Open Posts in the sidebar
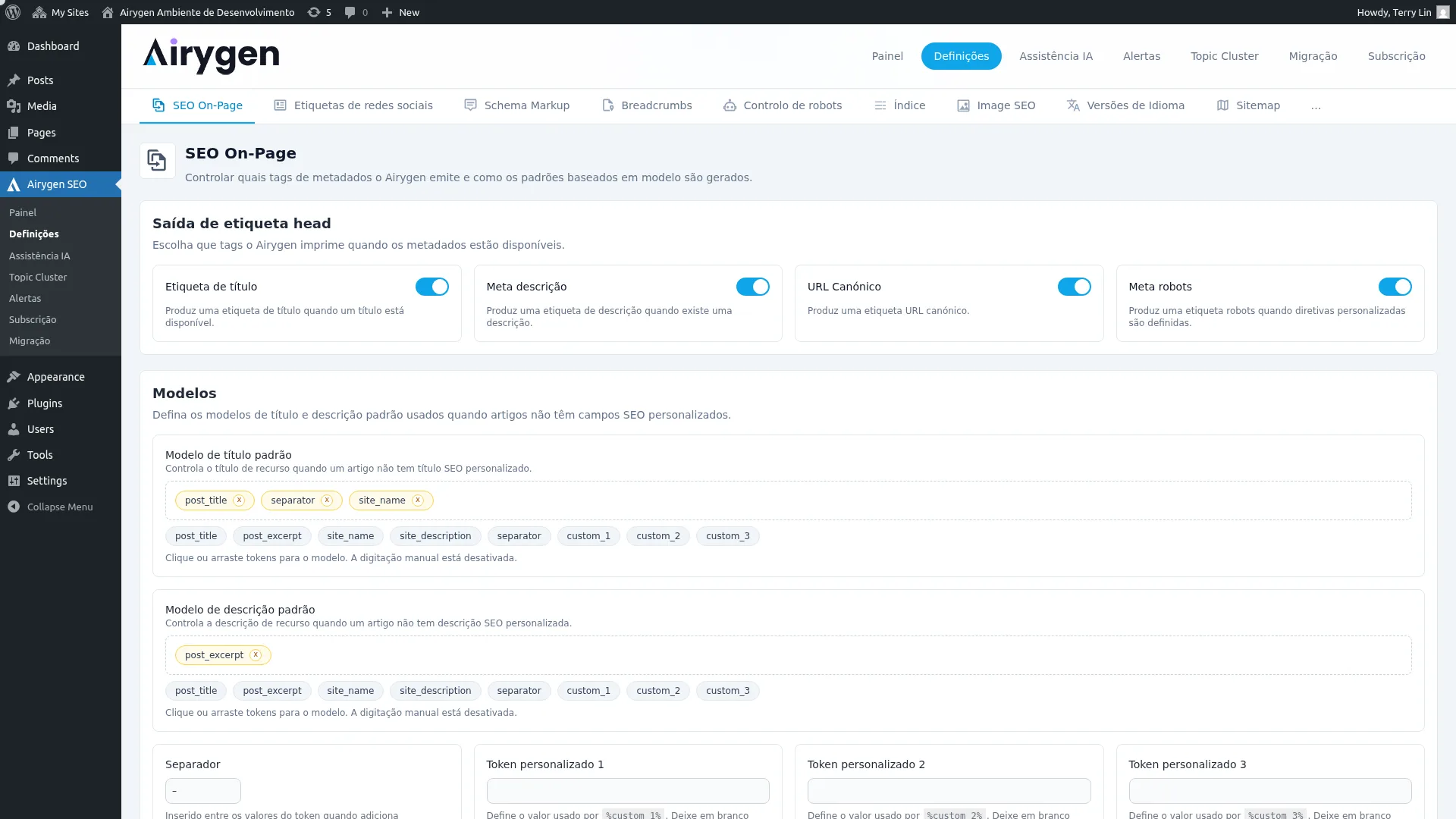This screenshot has height=819, width=1456. coord(61,80)
